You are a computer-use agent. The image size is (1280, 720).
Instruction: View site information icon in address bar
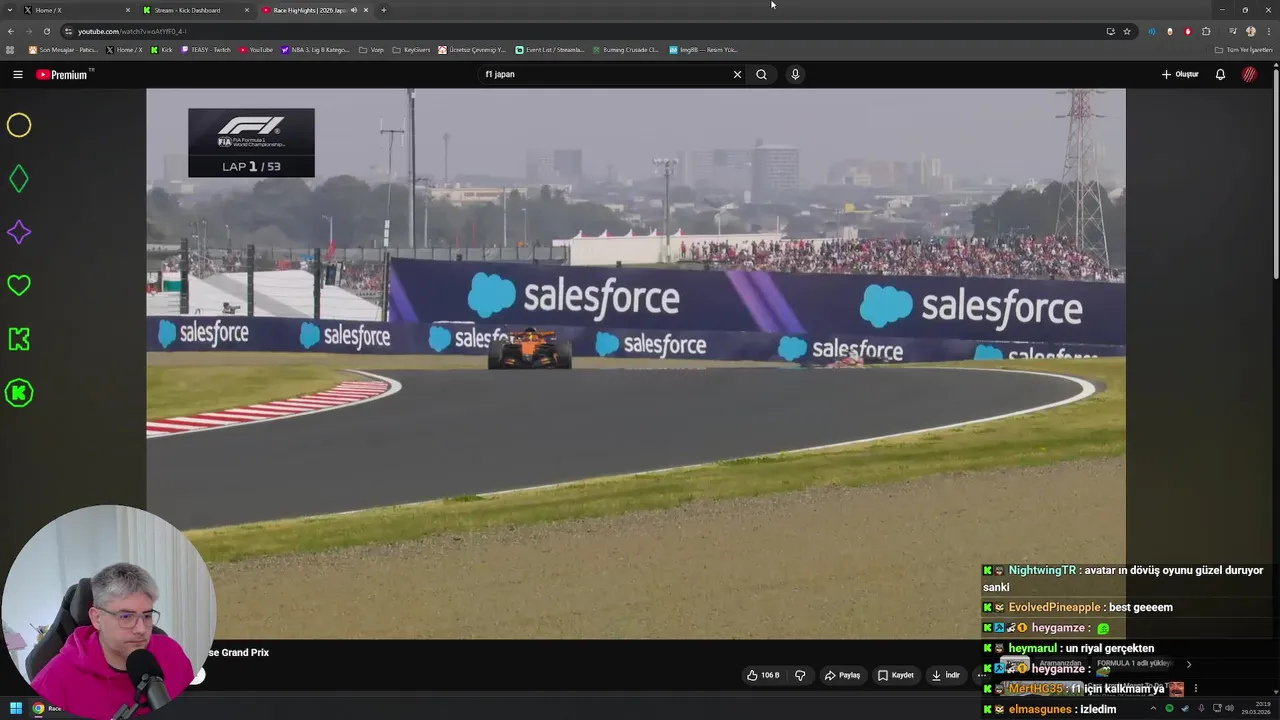coord(68,31)
